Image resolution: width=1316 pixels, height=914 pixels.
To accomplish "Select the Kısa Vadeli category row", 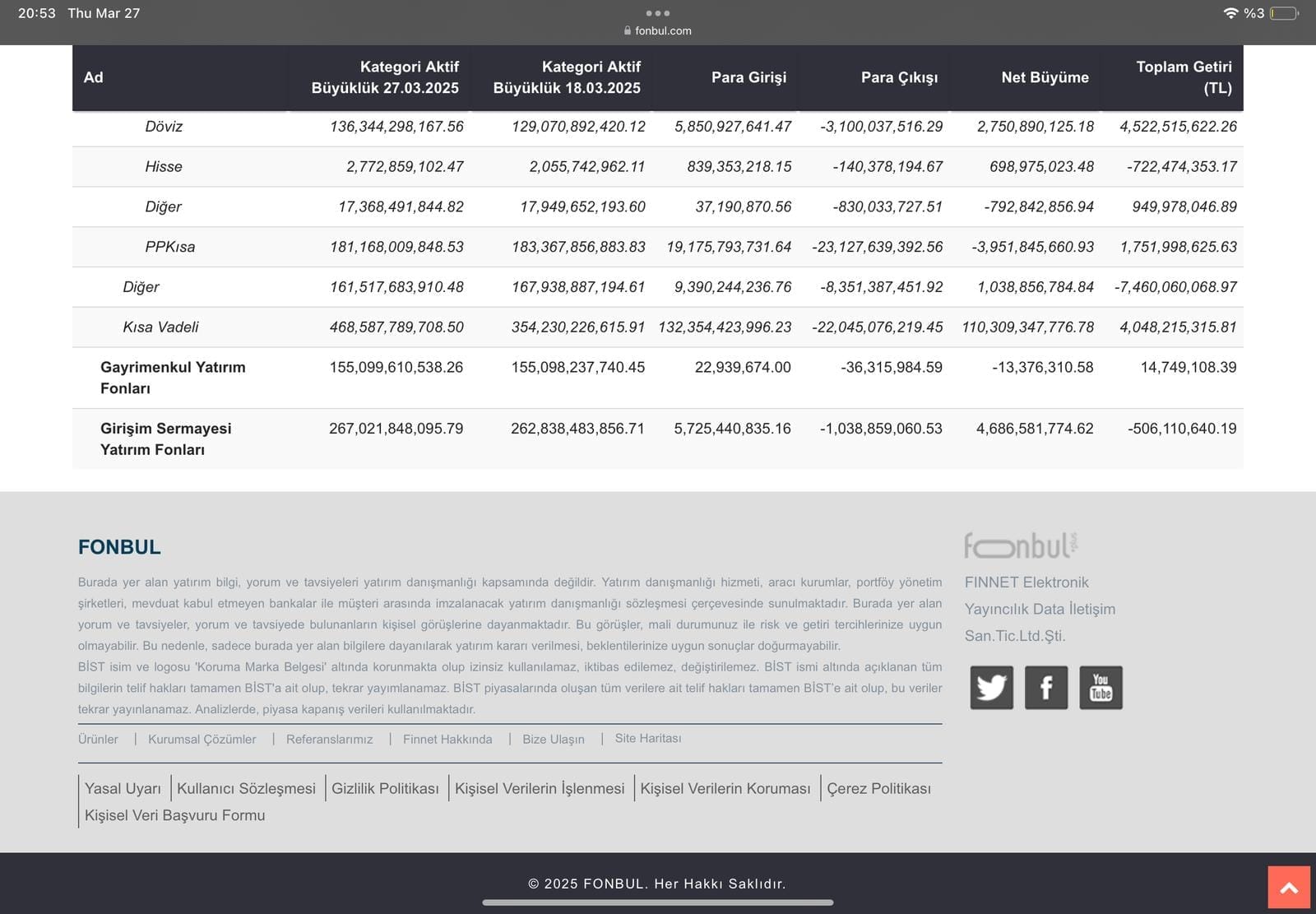I will tap(160, 327).
